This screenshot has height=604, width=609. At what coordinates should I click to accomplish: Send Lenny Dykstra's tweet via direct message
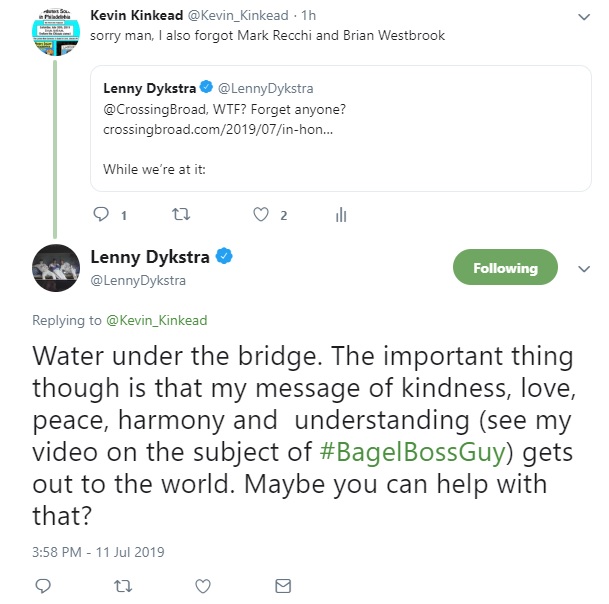[283, 584]
